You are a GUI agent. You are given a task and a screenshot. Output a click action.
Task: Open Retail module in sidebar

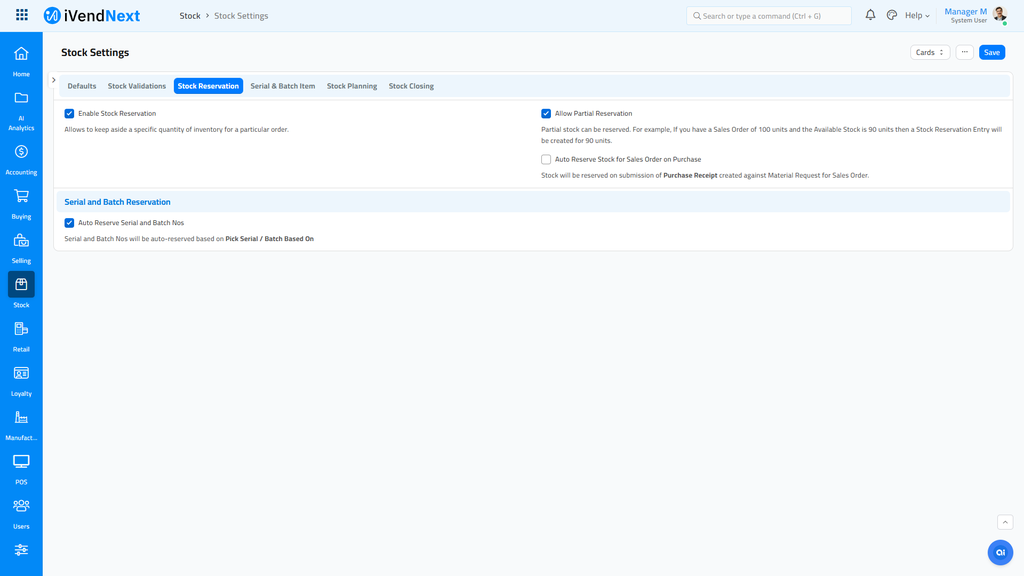coord(21,337)
